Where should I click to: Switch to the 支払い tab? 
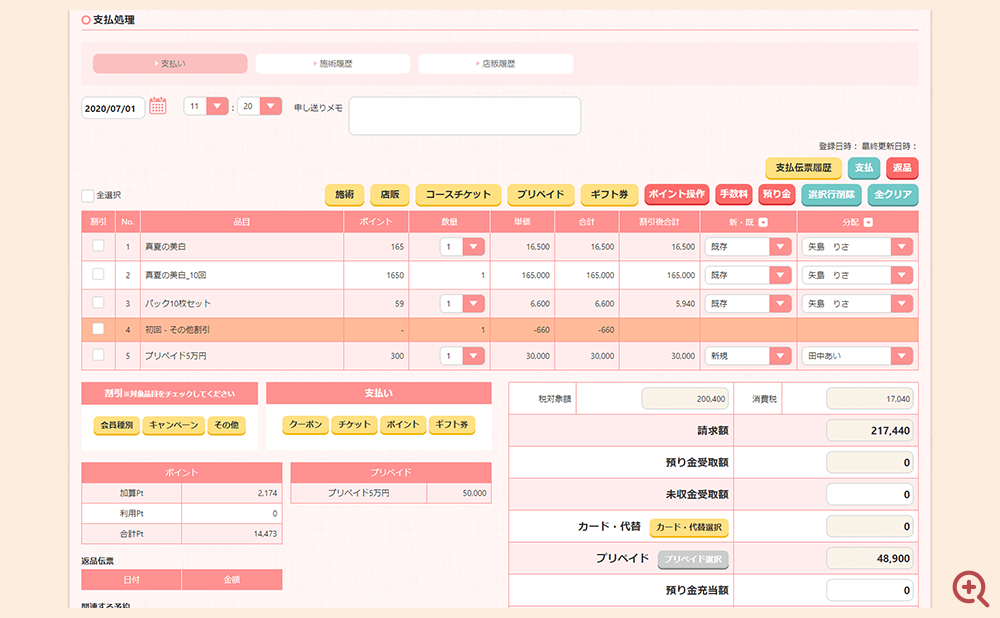[170, 64]
